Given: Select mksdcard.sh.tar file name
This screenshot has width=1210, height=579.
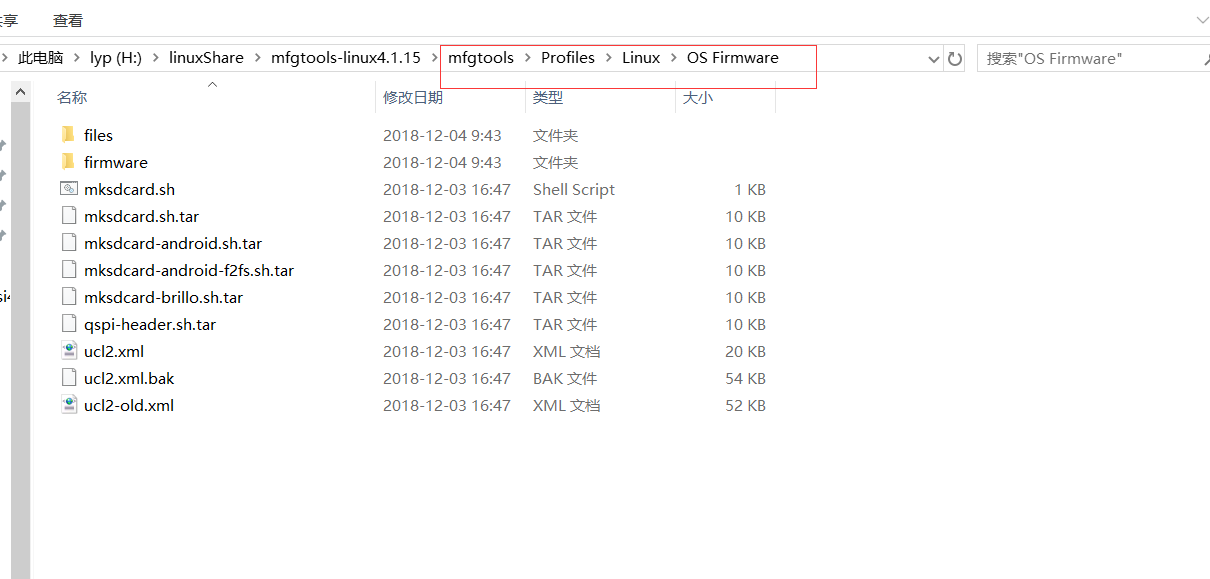Looking at the screenshot, I should [141, 216].
